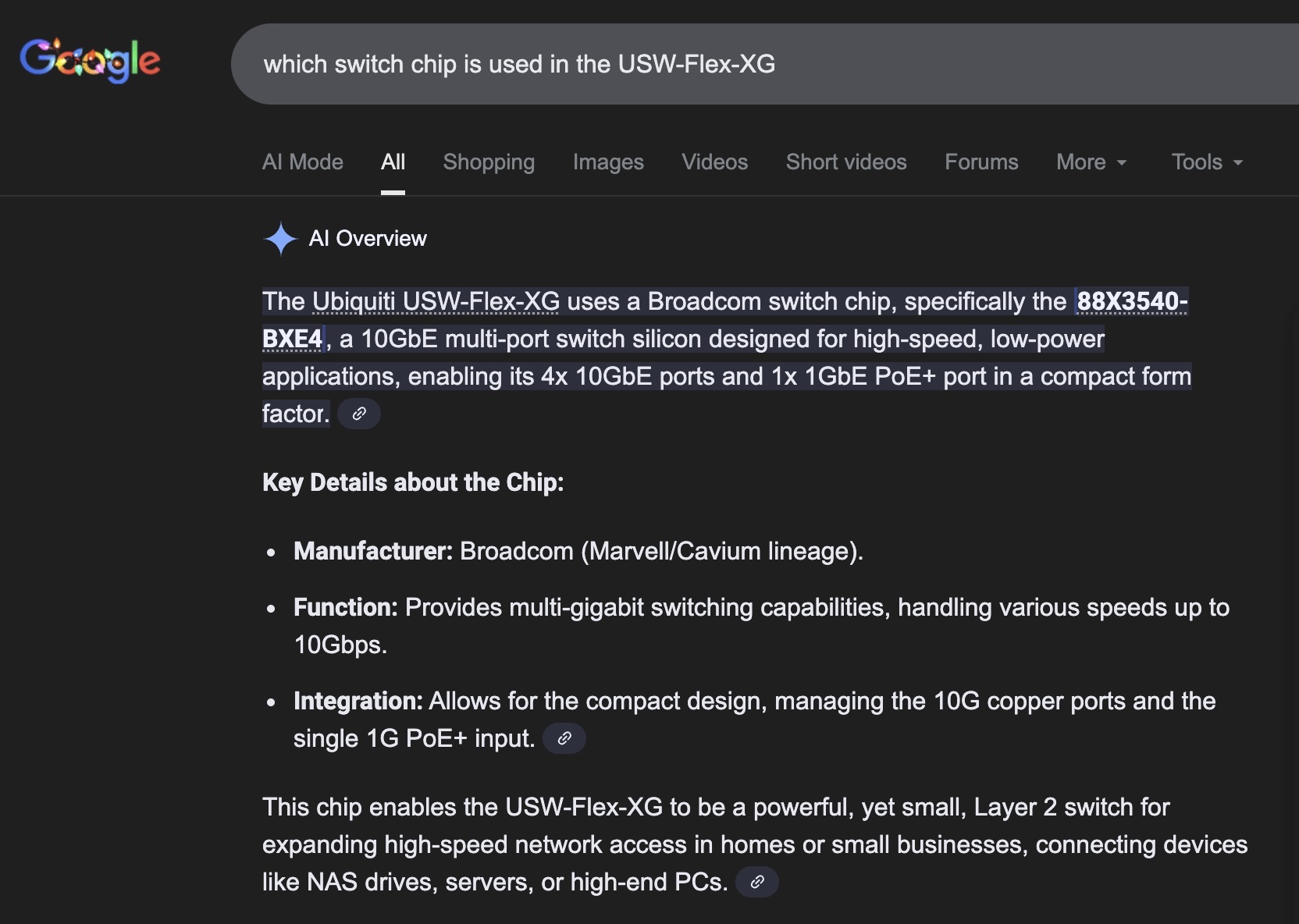Click the AI Overview sparkle icon
The width and height of the screenshot is (1299, 924).
tap(281, 239)
